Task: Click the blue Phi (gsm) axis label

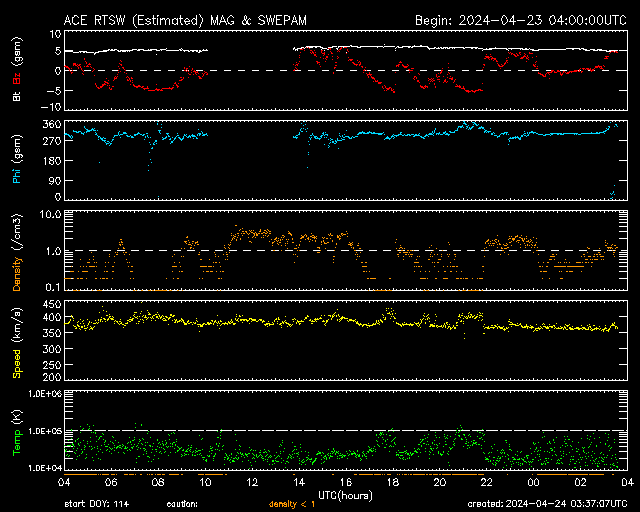Action: [x=16, y=163]
